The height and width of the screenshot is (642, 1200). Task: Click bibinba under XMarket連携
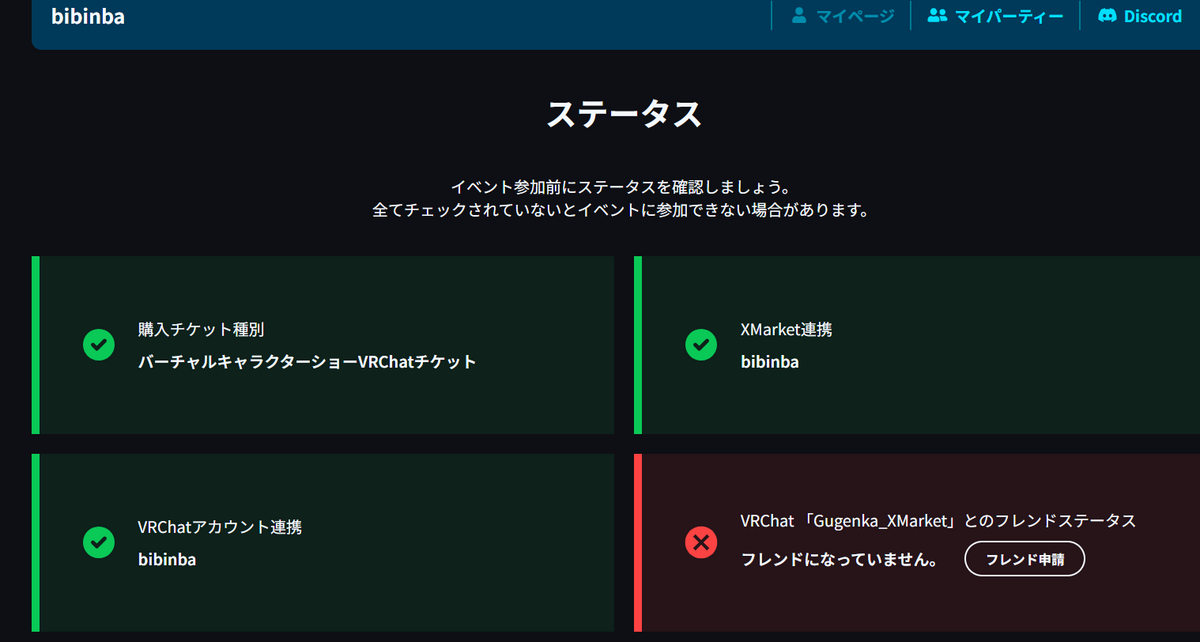[770, 362]
